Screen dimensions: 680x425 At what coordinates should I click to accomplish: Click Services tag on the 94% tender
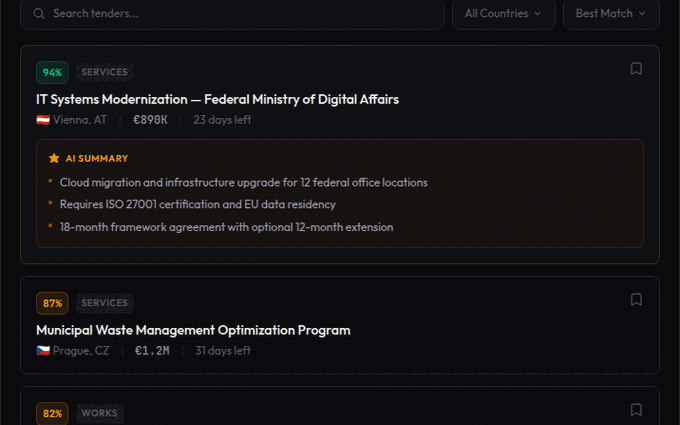104,72
